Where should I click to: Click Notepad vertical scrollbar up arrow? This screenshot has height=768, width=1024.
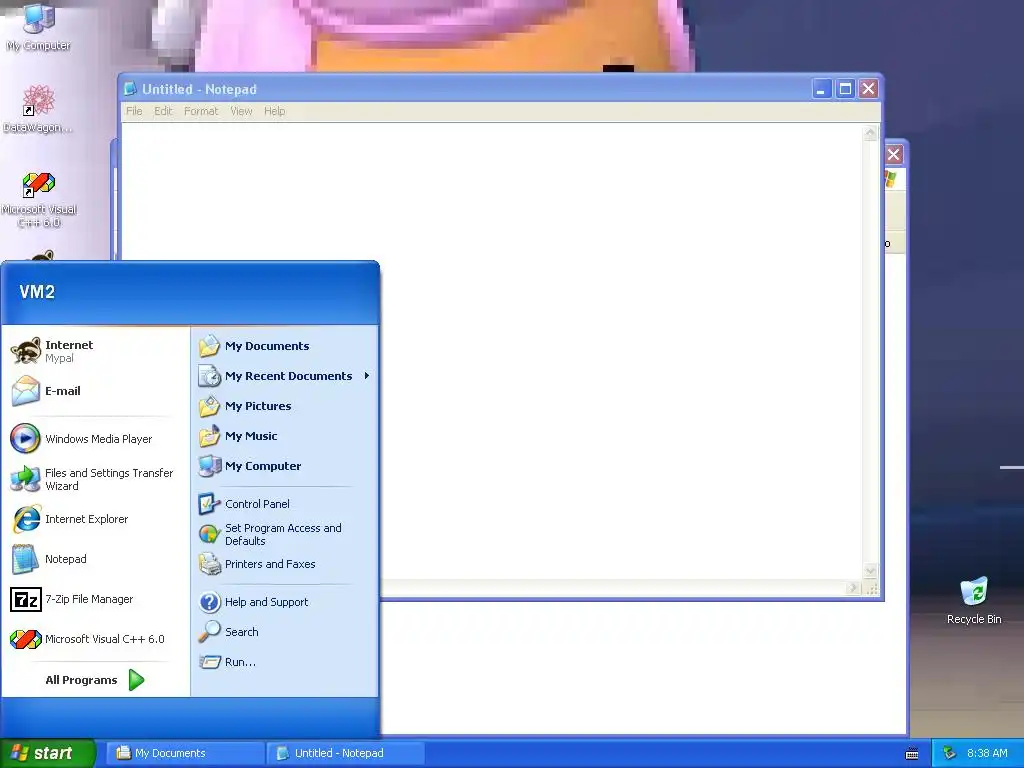(871, 133)
